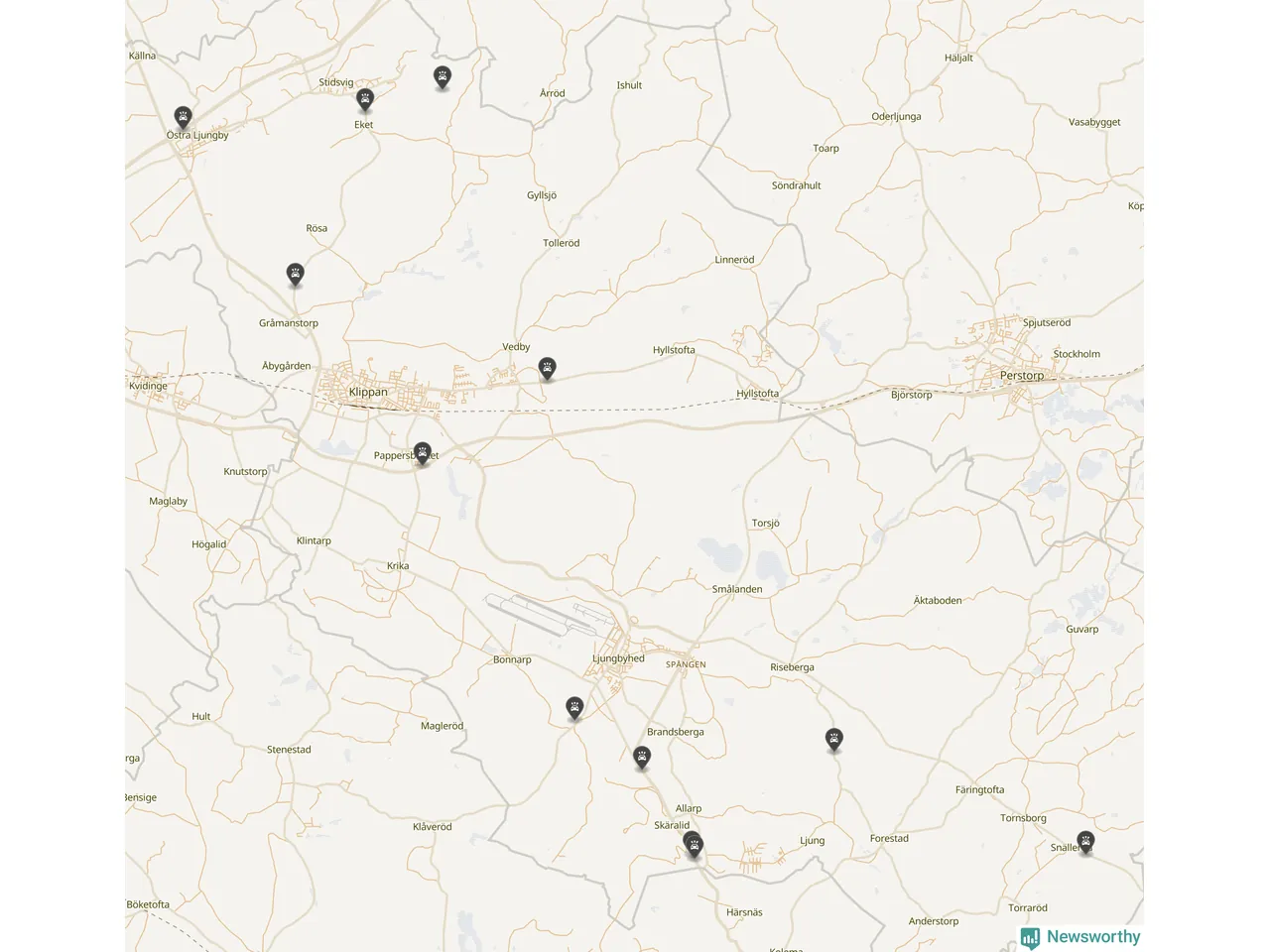
Task: Click the car marker southeast of Riseberga
Action: (x=834, y=740)
